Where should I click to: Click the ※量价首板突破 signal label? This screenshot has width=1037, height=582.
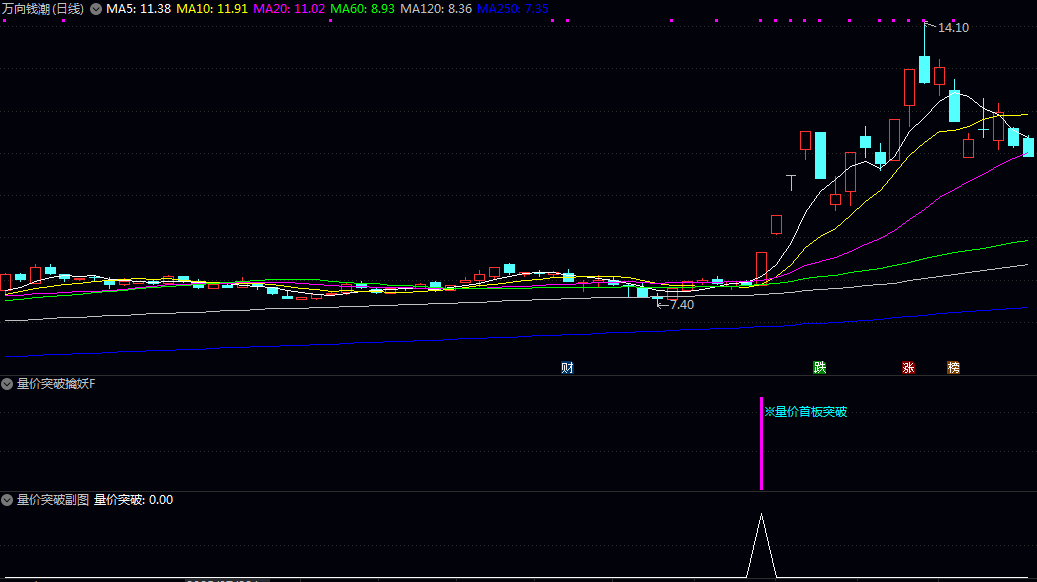806,411
